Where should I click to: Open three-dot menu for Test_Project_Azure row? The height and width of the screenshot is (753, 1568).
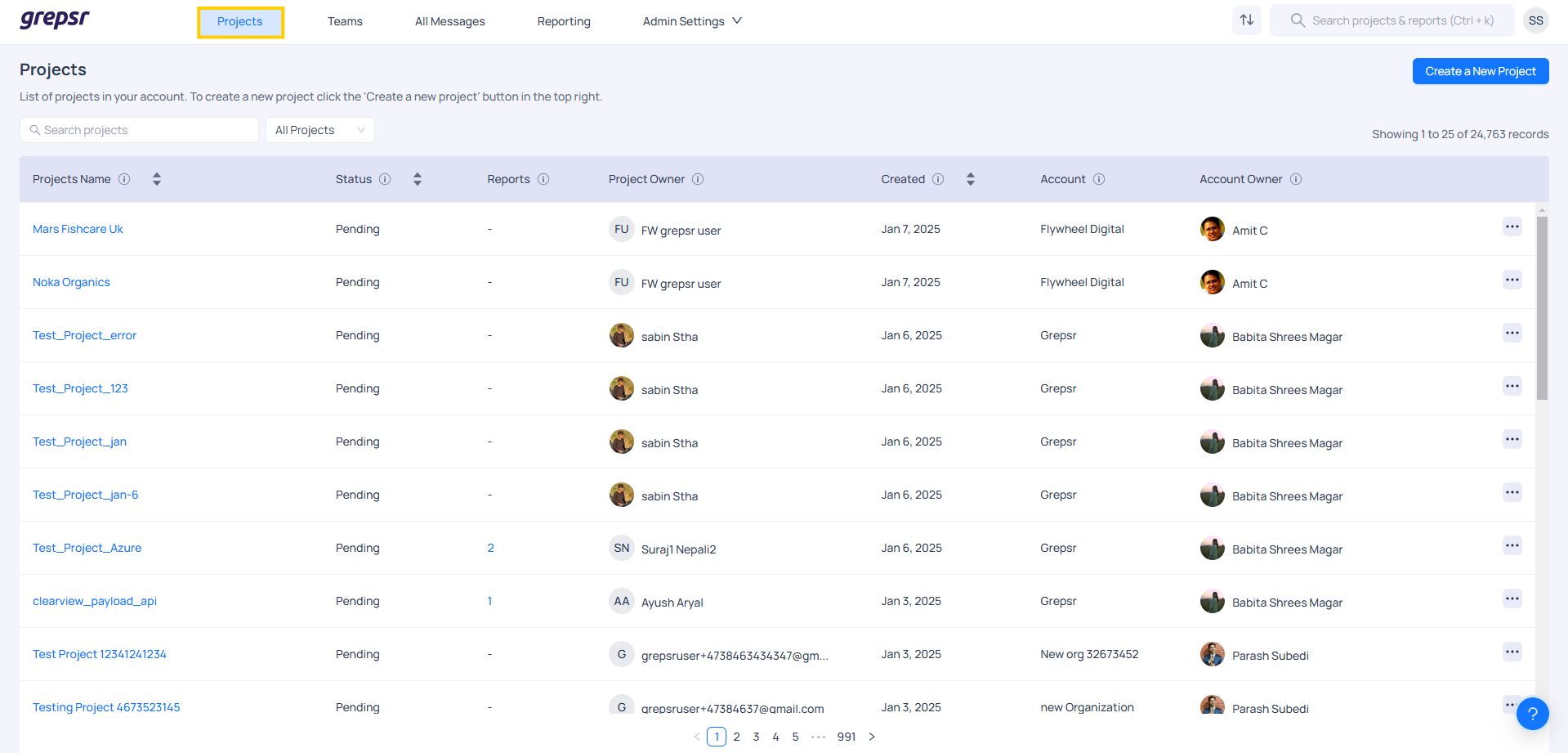tap(1512, 546)
